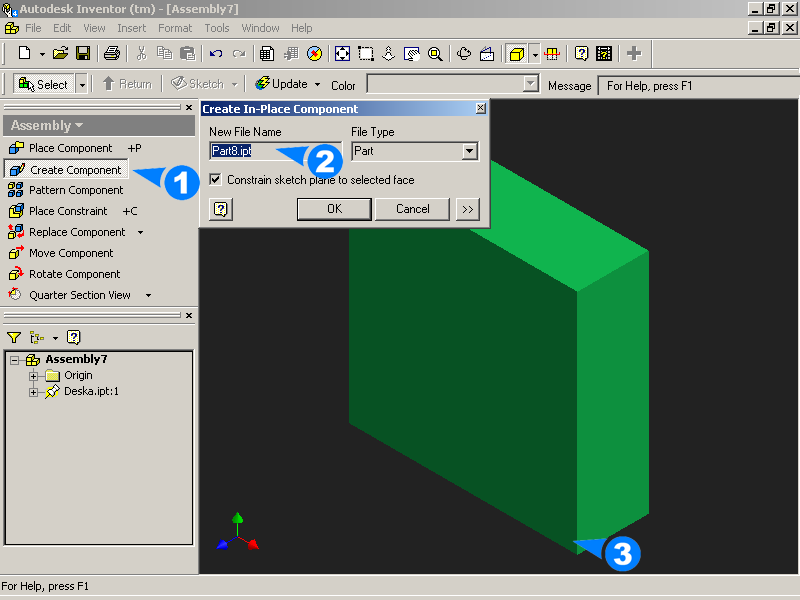800x600 pixels.
Task: Activate the Rotate view tool
Action: [x=464, y=53]
